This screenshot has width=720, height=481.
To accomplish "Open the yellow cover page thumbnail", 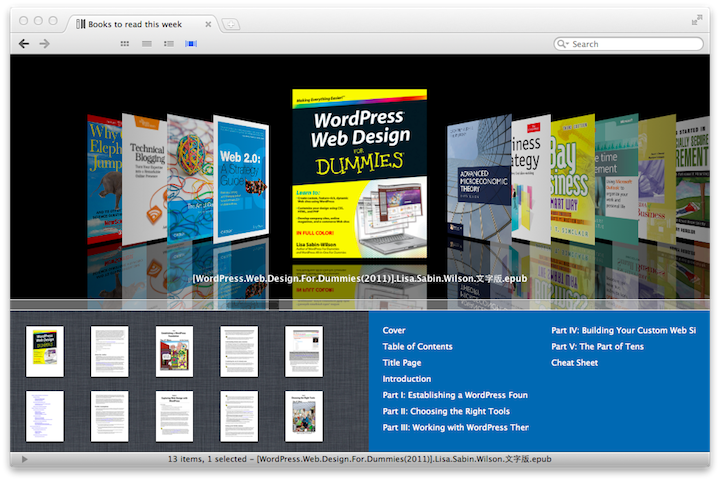I will point(45,352).
